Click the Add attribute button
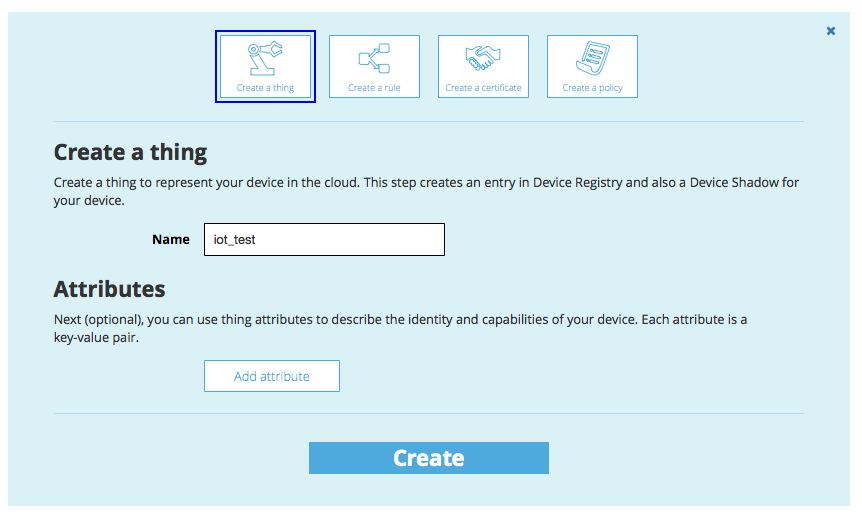Viewport: 862px width, 515px height. [x=272, y=376]
